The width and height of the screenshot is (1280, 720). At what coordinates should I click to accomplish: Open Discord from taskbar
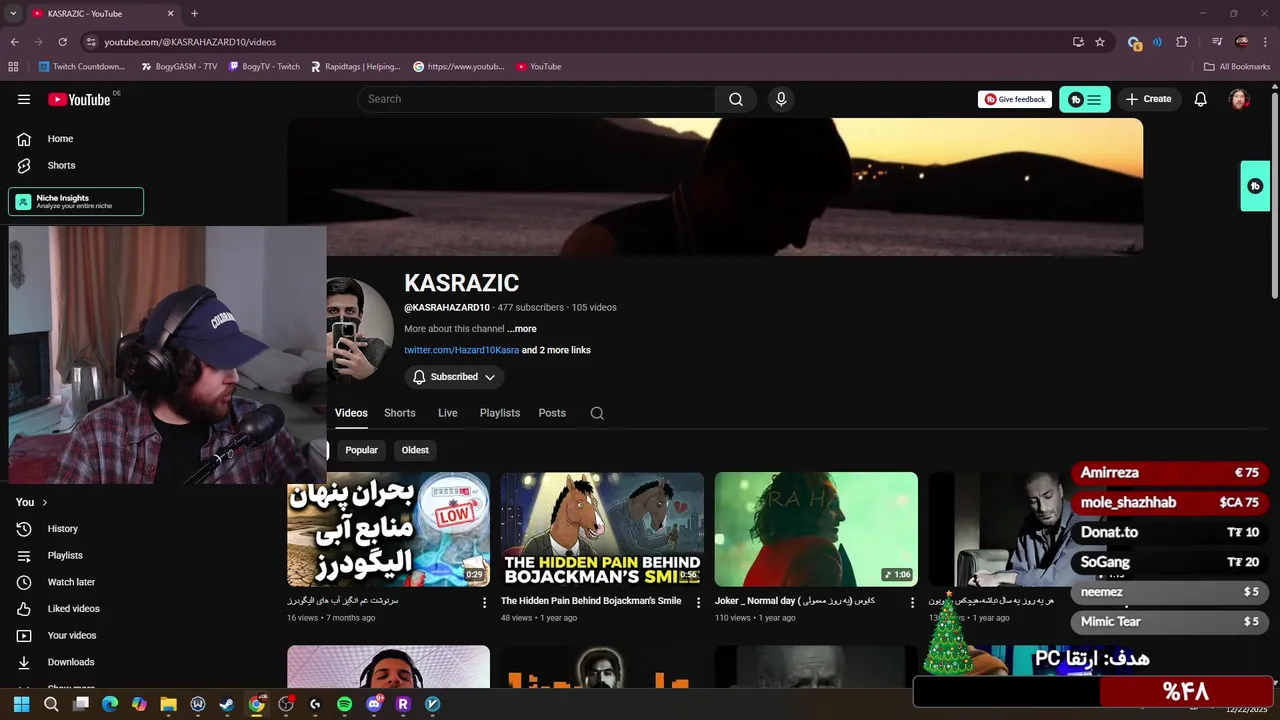374,704
